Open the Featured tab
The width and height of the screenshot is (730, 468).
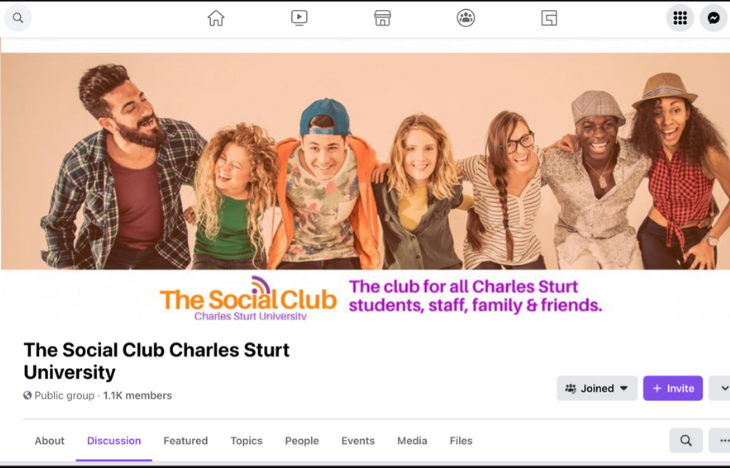[185, 441]
